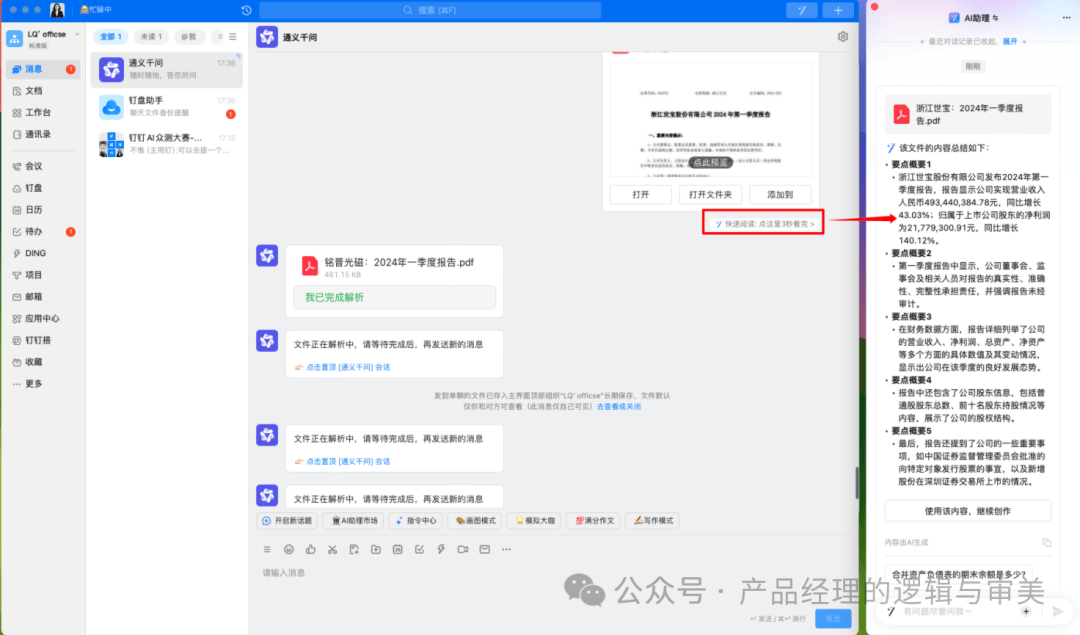Open the history clock icon beside search
This screenshot has height=635, width=1080.
pos(246,10)
